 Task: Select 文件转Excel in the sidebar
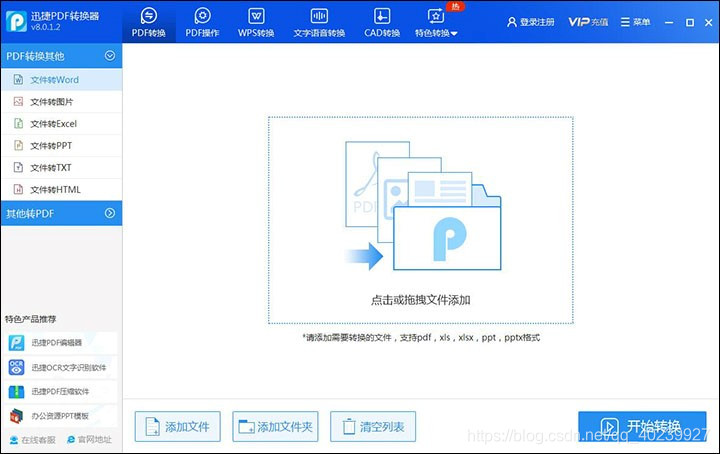[62, 124]
